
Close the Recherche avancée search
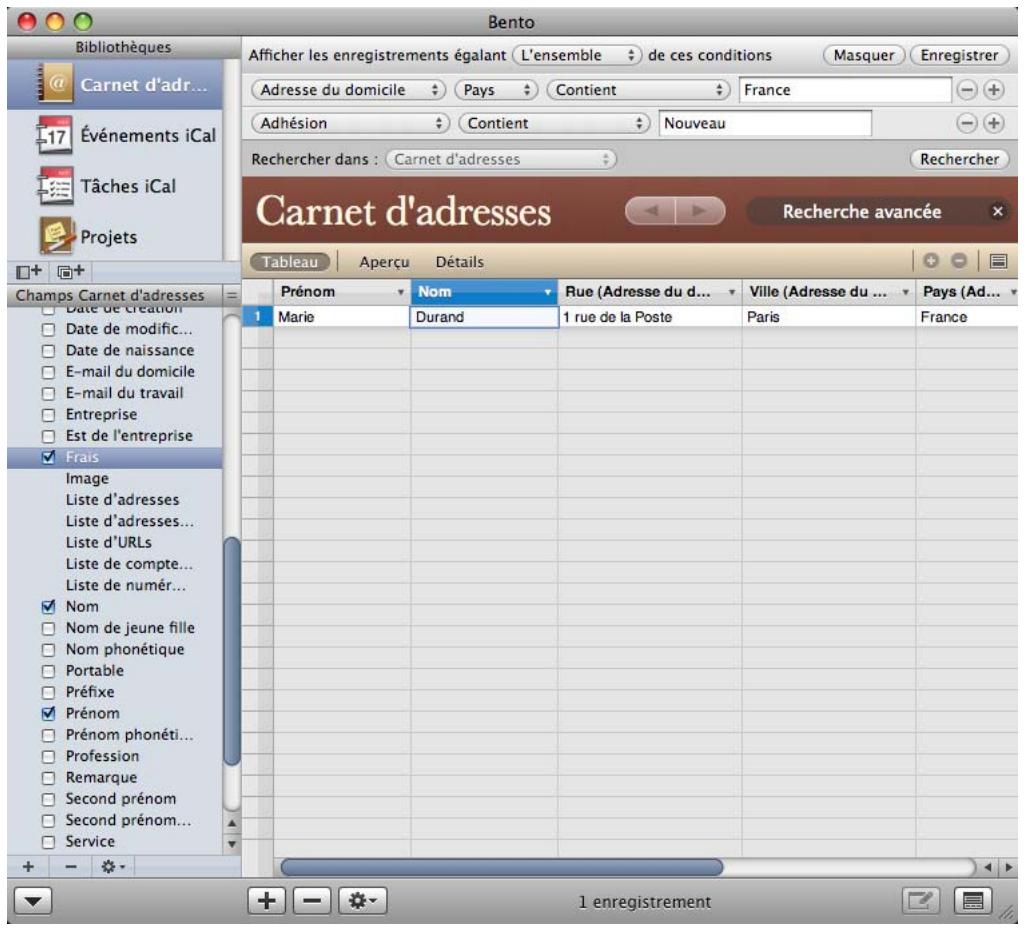[997, 212]
